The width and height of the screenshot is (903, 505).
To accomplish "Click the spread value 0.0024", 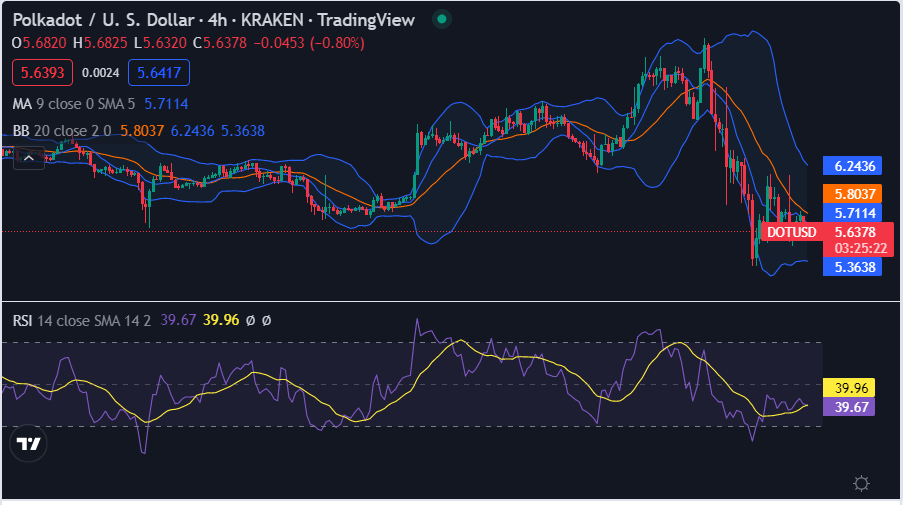I will coord(101,73).
